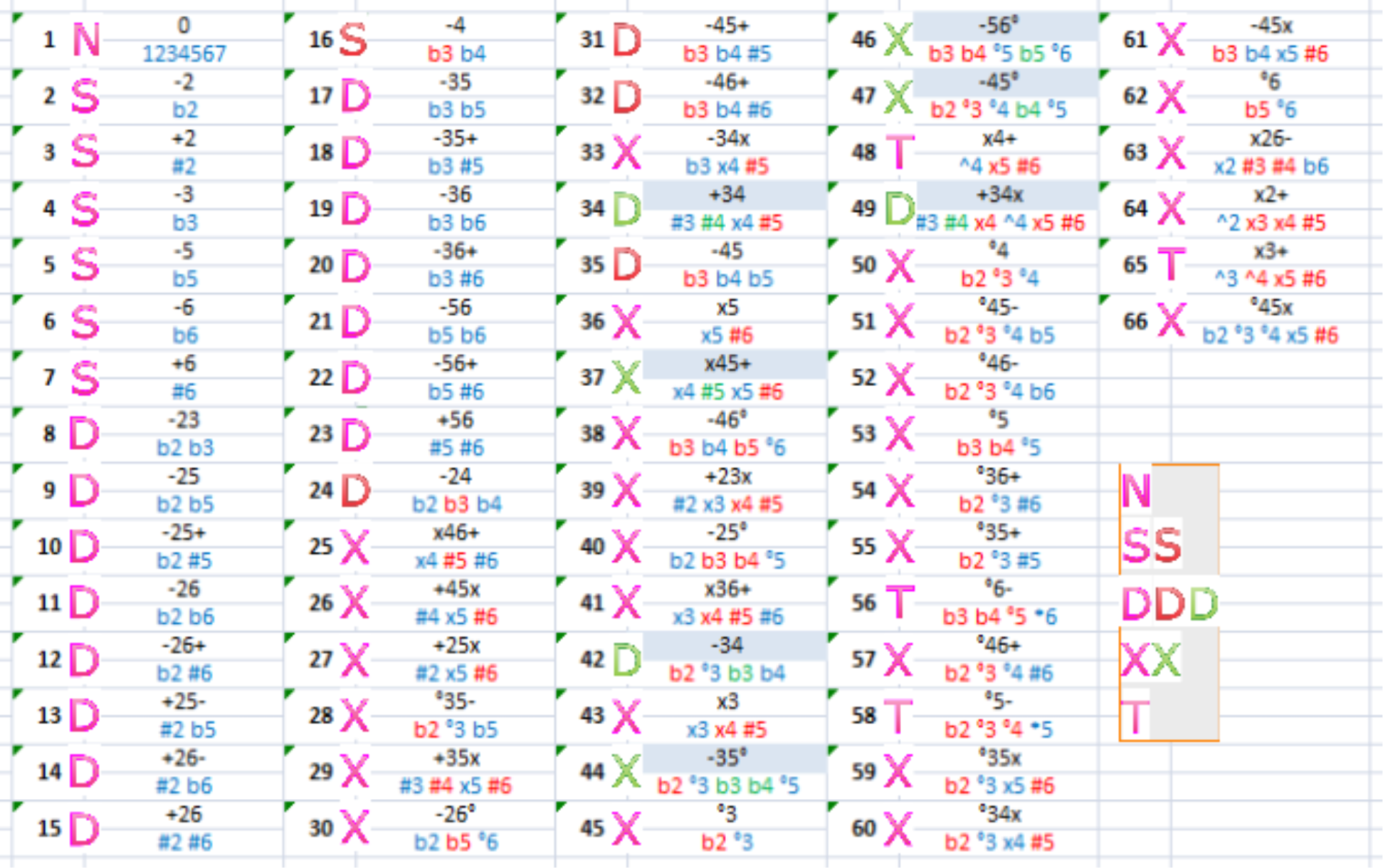The width and height of the screenshot is (1383, 868).
Task: Select the shaded cell showing x45+
Action: (x=728, y=364)
